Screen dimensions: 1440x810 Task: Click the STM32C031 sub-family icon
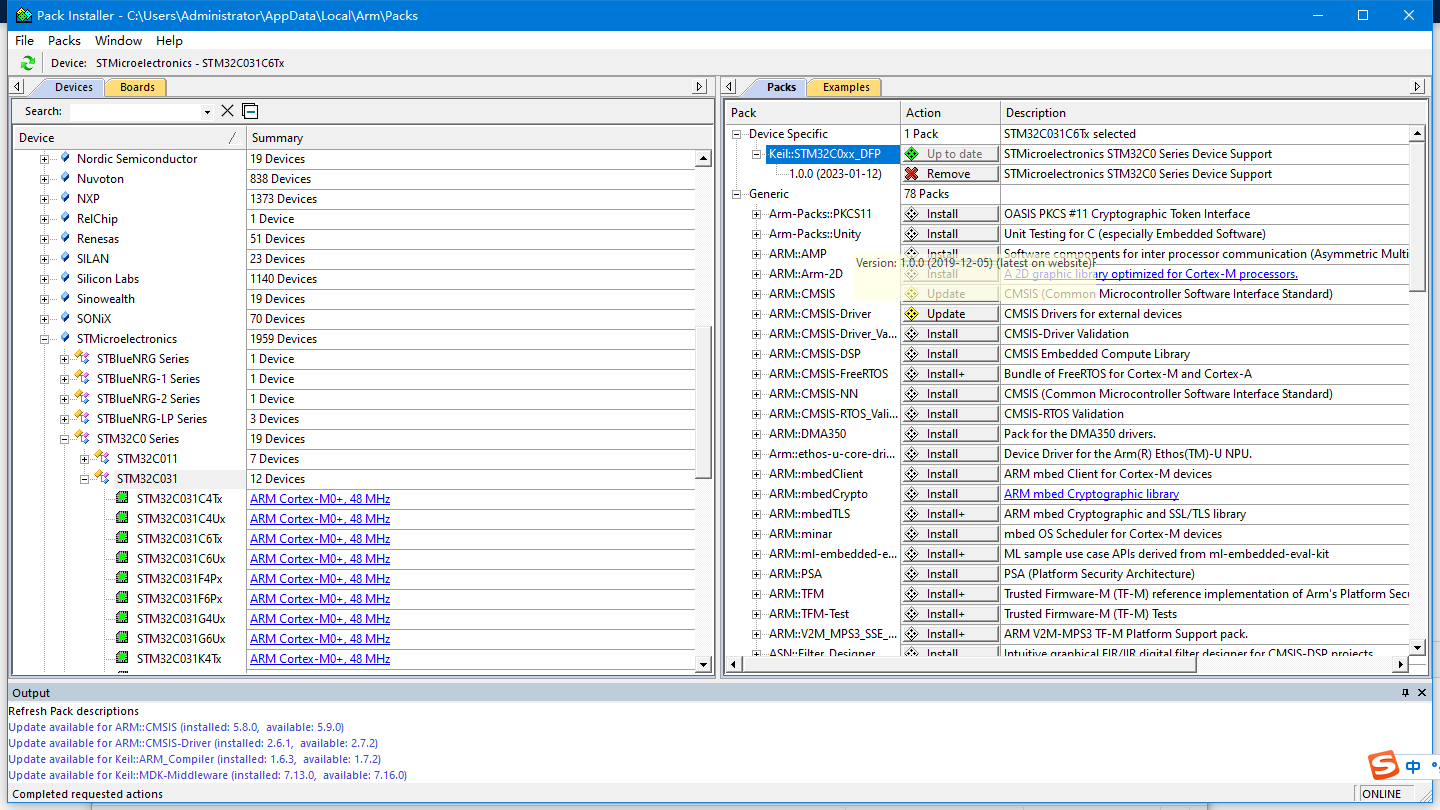(102, 478)
